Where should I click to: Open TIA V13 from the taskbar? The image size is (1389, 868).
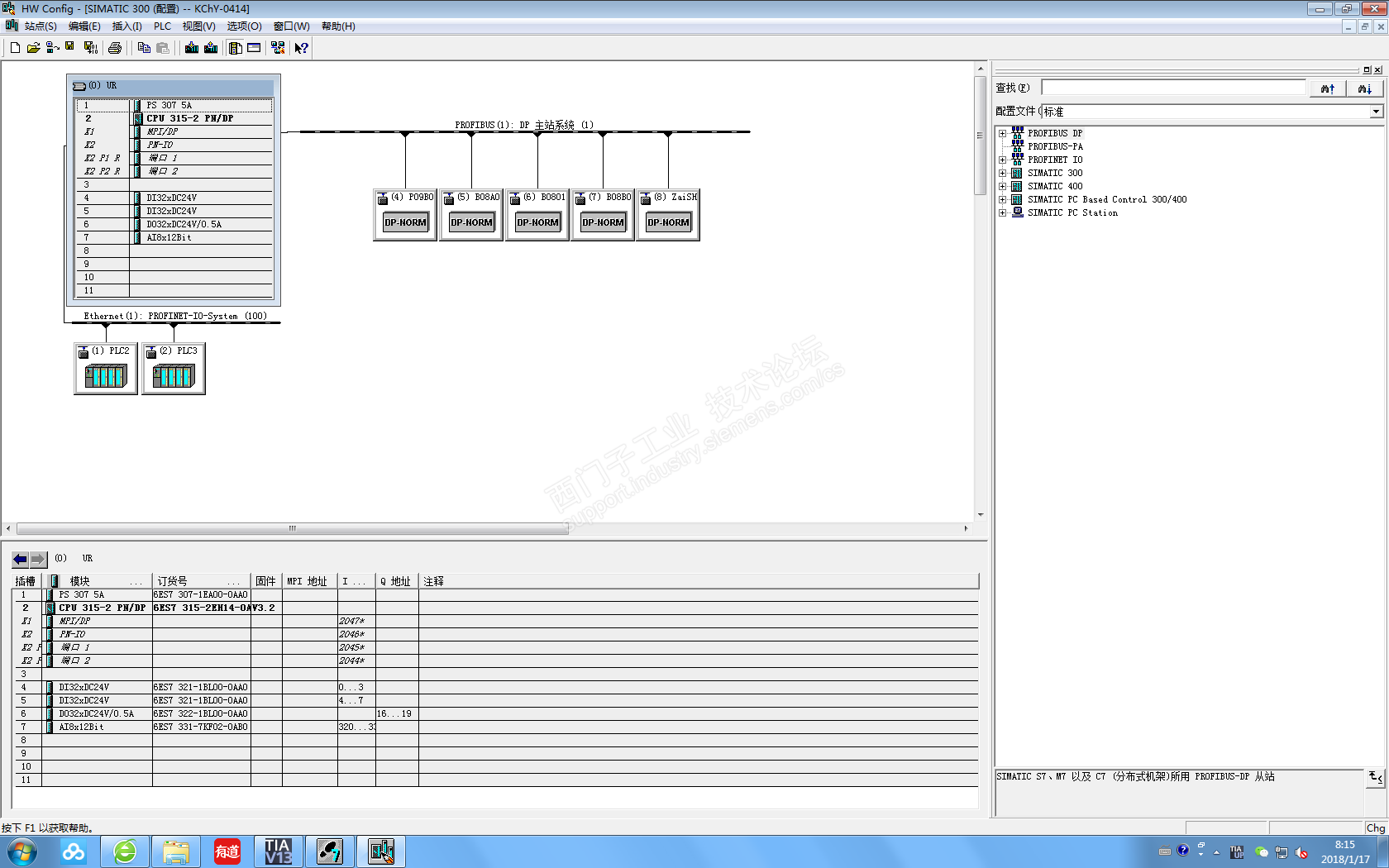279,851
